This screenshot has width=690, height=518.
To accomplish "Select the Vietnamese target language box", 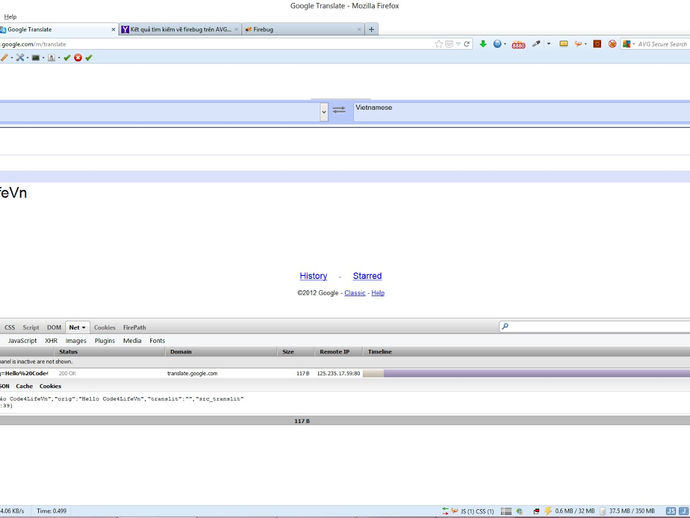I will pyautogui.click(x=521, y=112).
